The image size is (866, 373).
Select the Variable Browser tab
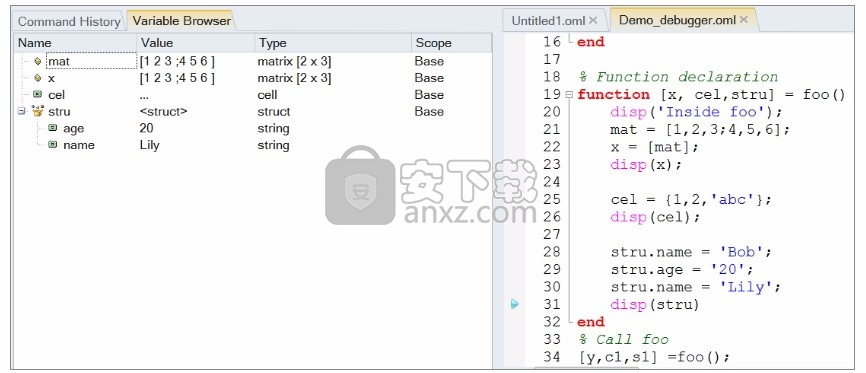[x=181, y=21]
